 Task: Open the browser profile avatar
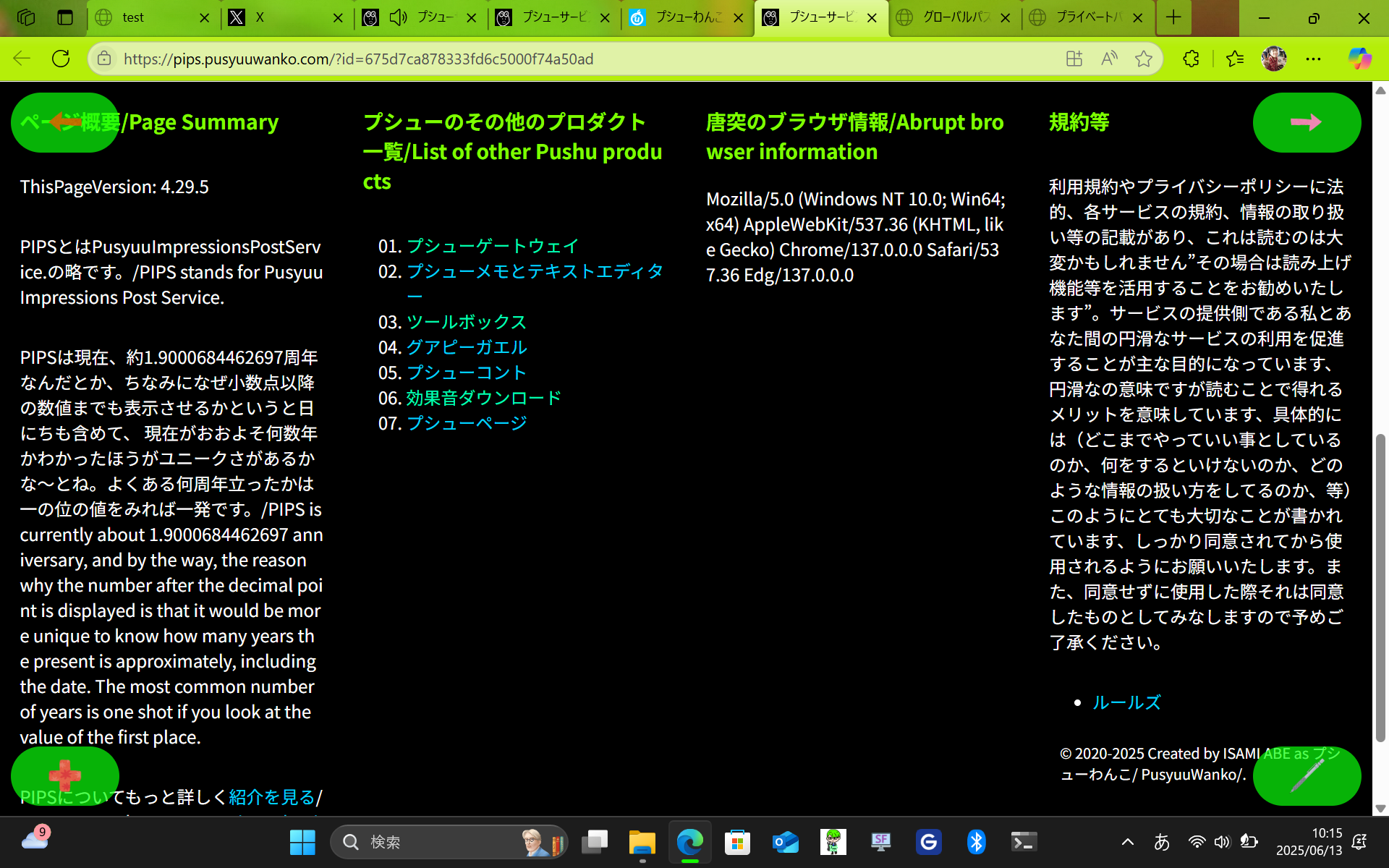[x=1274, y=59]
